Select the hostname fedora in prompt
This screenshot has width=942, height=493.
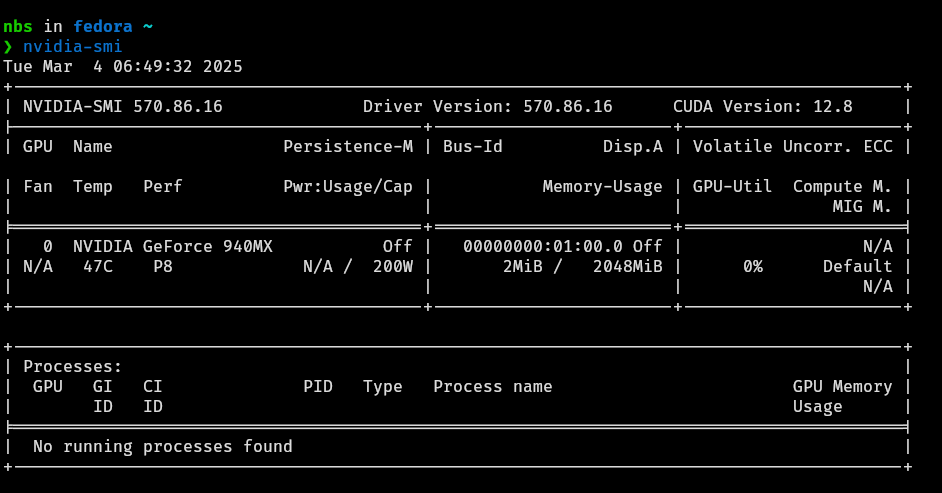103,26
